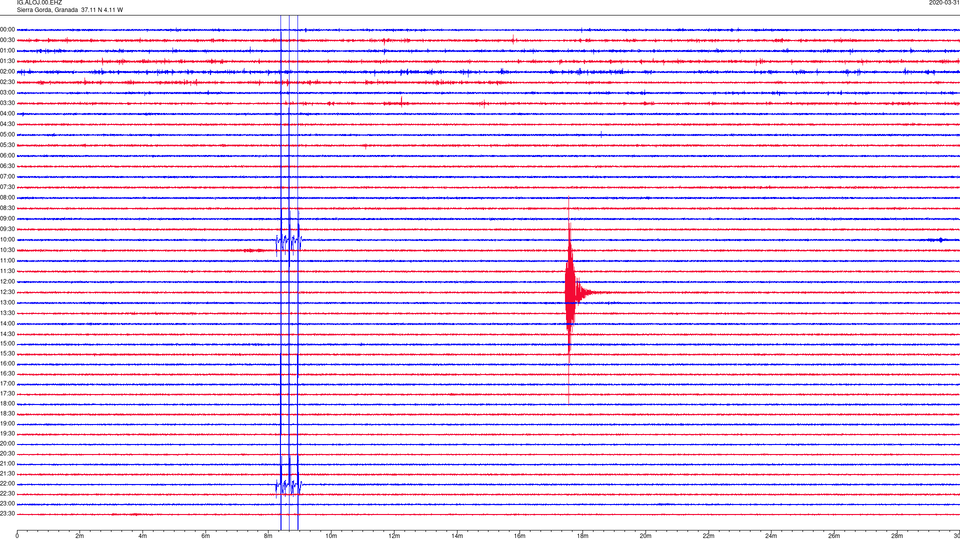Select the 16:00 trace time label

[x=7, y=364]
